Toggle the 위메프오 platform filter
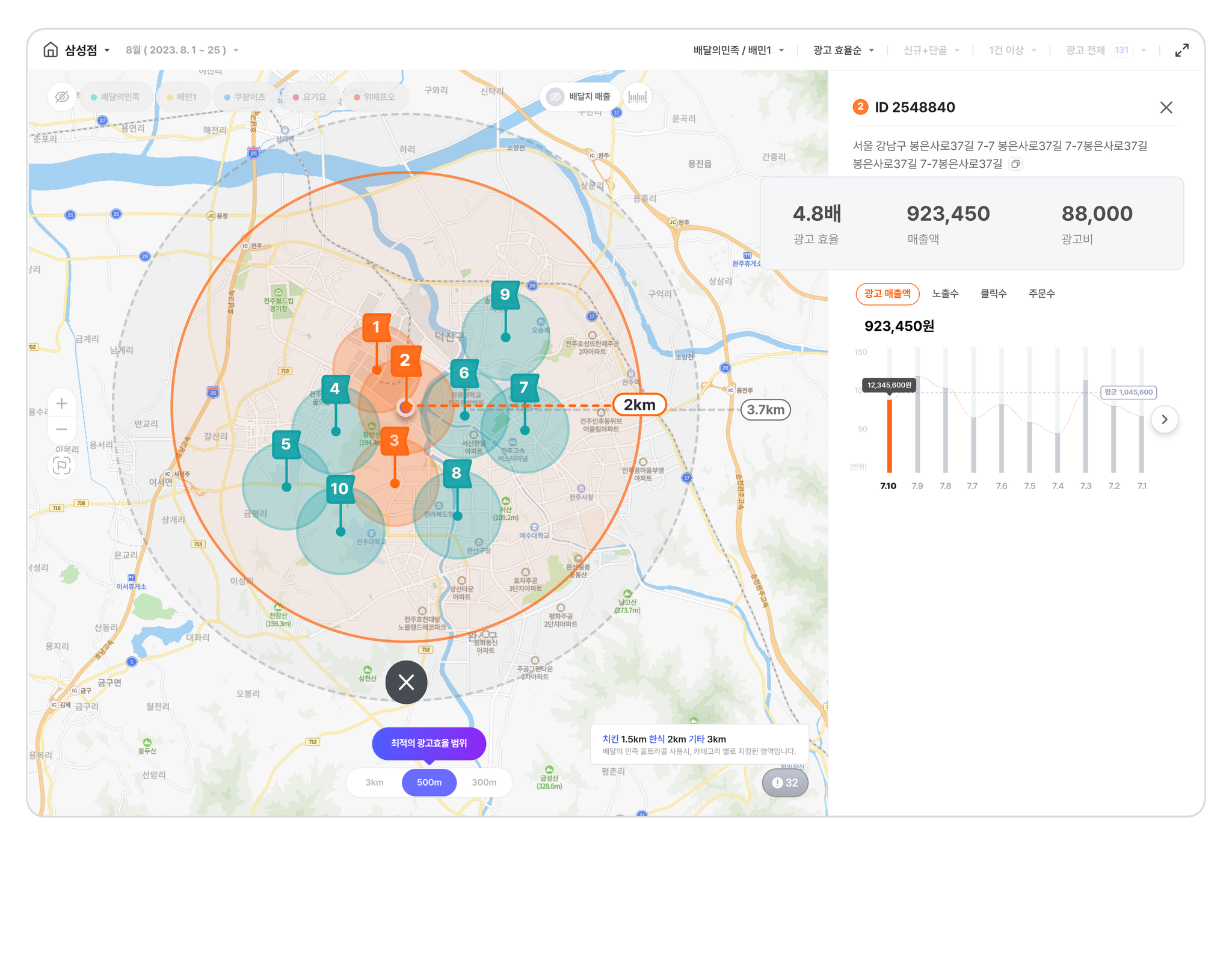Image resolution: width=1232 pixels, height=980 pixels. pos(375,97)
